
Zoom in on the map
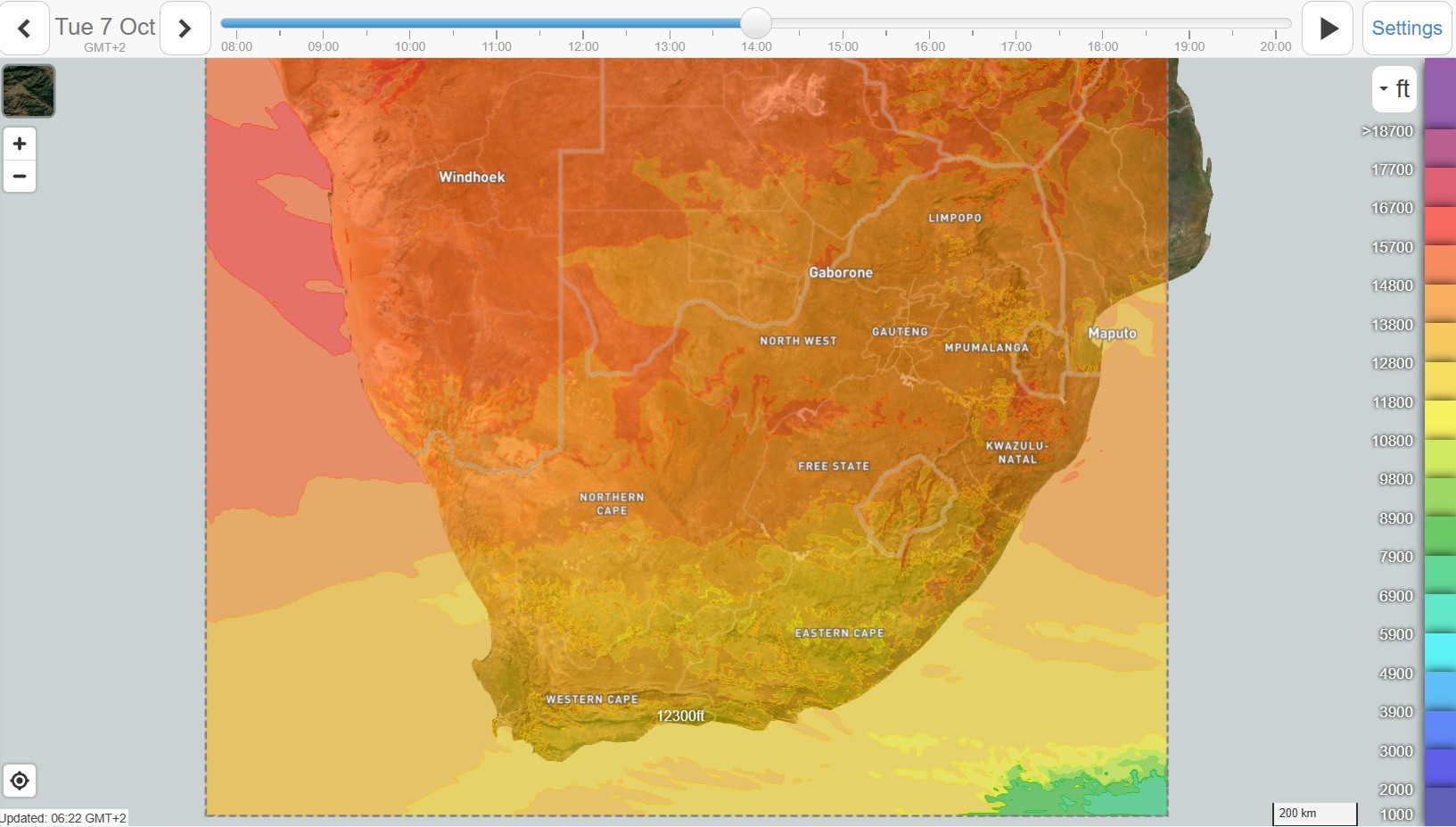(x=20, y=144)
